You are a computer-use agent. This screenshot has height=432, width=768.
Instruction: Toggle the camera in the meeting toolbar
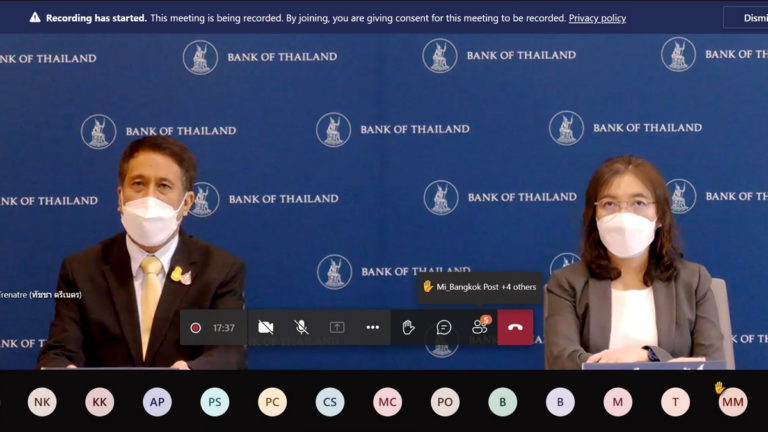pyautogui.click(x=265, y=327)
